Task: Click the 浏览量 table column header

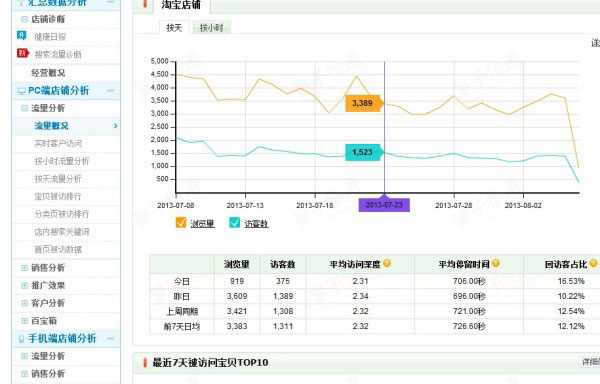Action: pos(237,264)
